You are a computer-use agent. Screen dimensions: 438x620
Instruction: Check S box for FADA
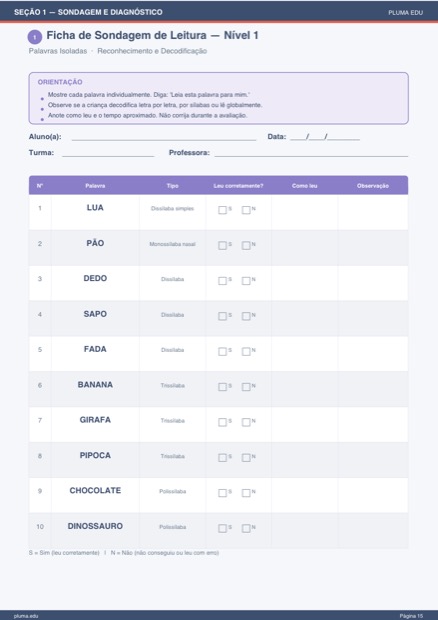point(222,352)
